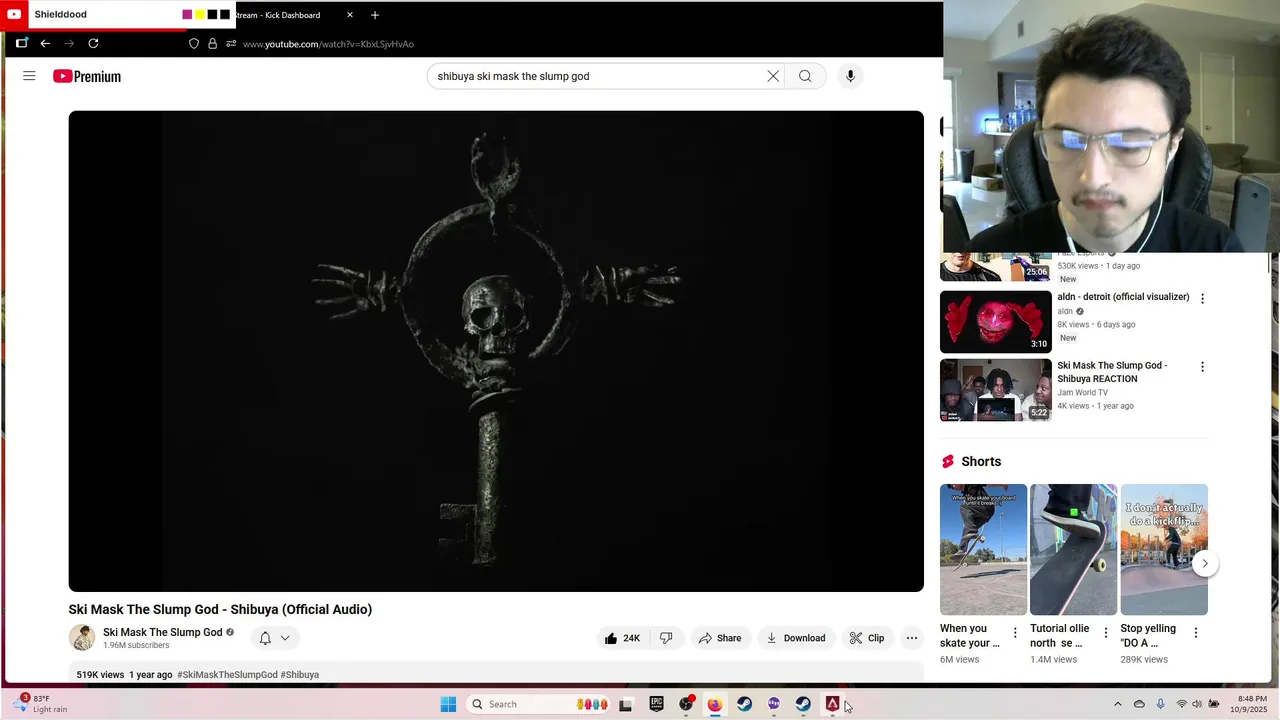The width and height of the screenshot is (1280, 720).
Task: Open the YouTube guide hamburger menu
Action: tap(29, 76)
